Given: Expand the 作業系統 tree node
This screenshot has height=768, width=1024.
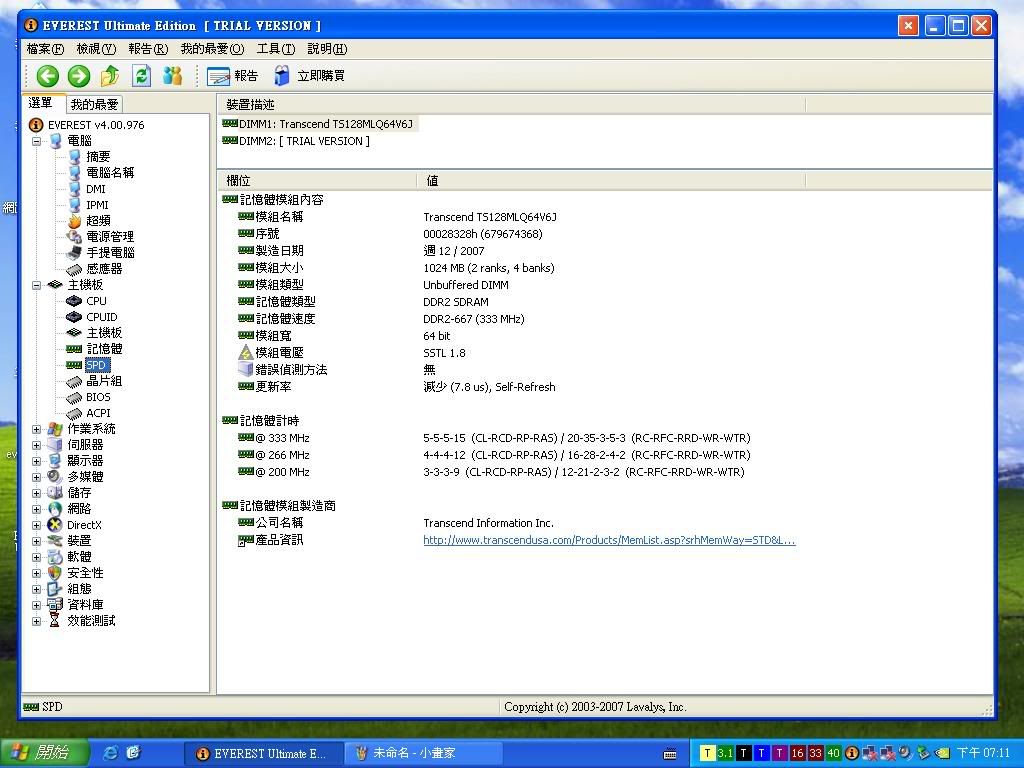Looking at the screenshot, I should [37, 429].
